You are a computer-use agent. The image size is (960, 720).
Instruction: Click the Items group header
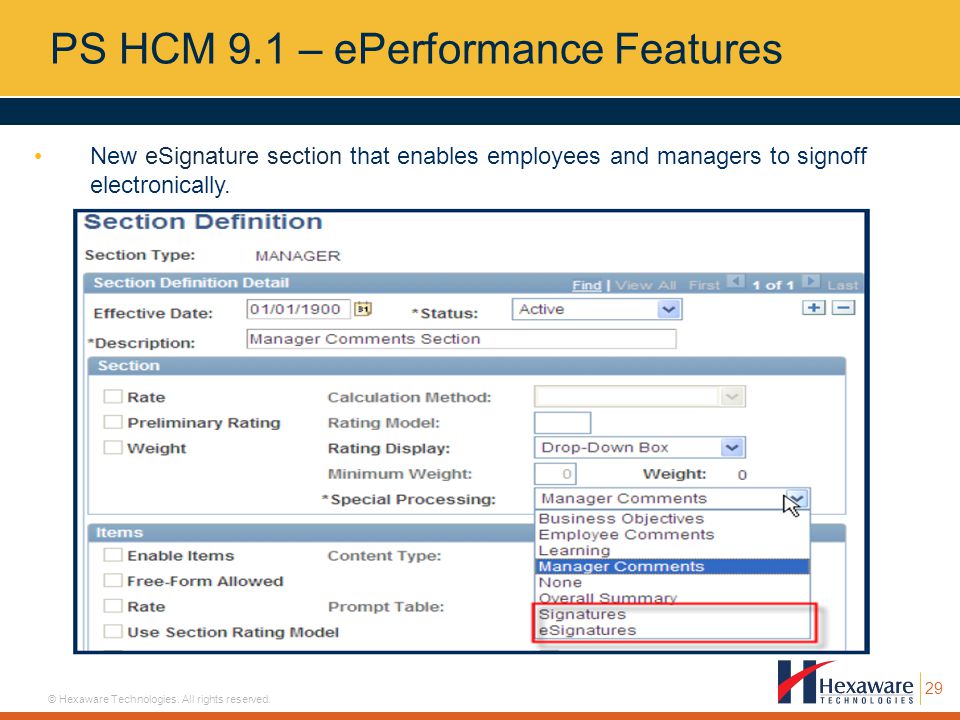[119, 533]
